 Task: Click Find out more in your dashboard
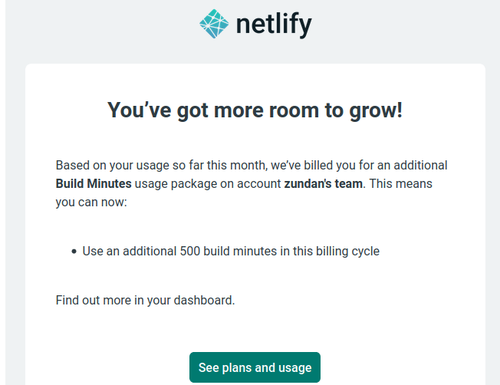[x=145, y=300]
